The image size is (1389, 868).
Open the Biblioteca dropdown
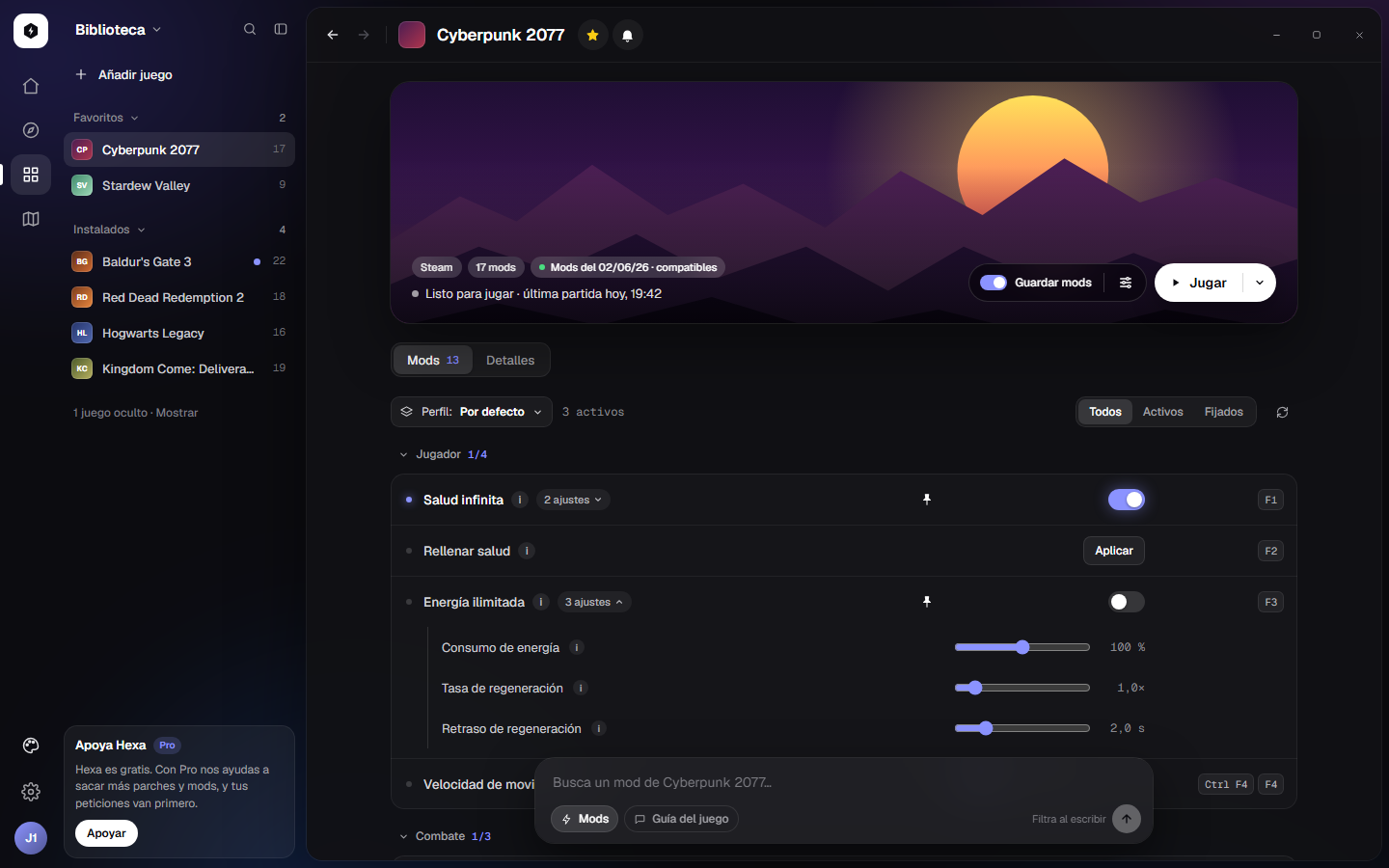tap(119, 30)
